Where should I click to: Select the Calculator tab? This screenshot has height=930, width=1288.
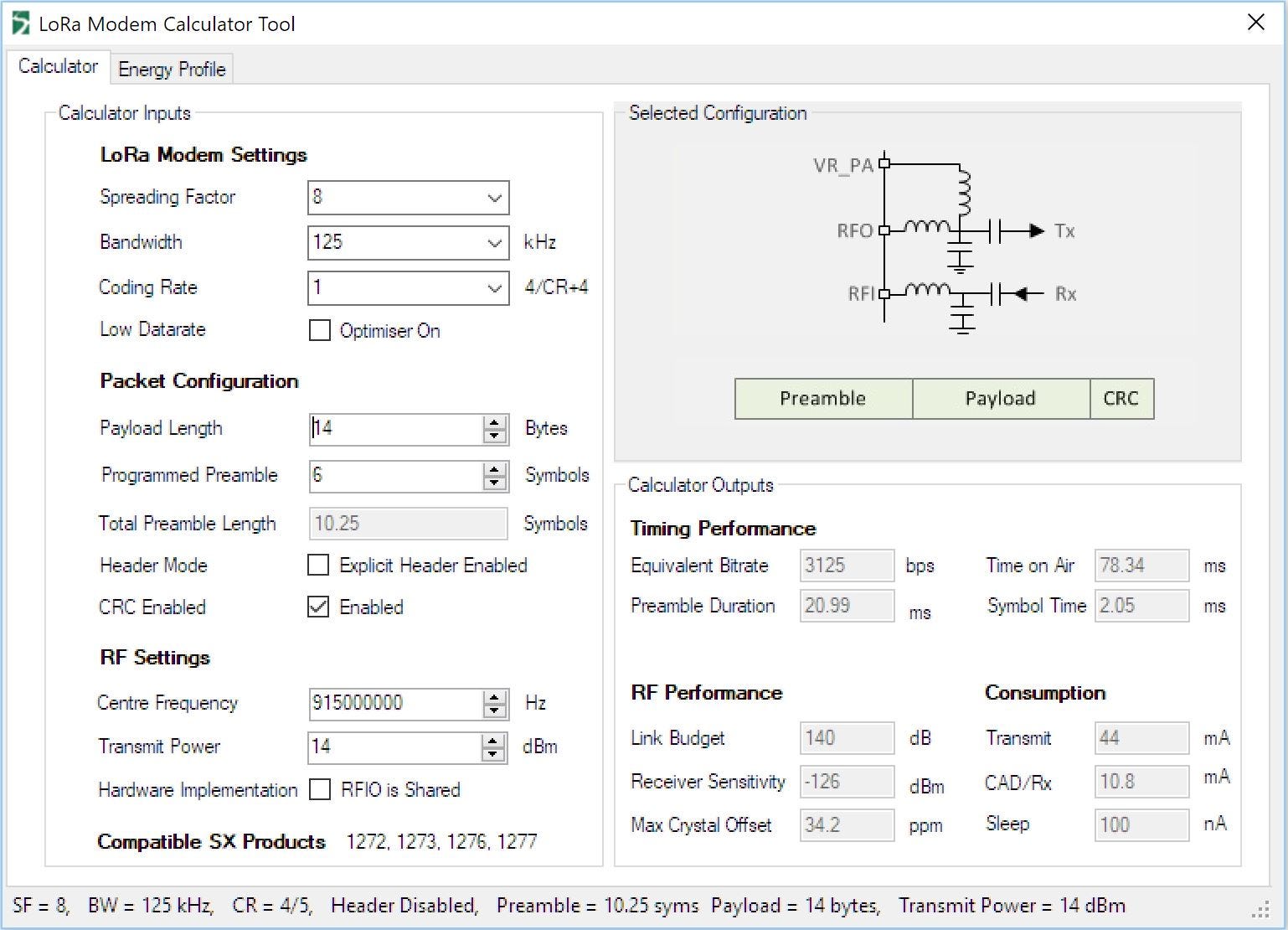click(x=58, y=66)
